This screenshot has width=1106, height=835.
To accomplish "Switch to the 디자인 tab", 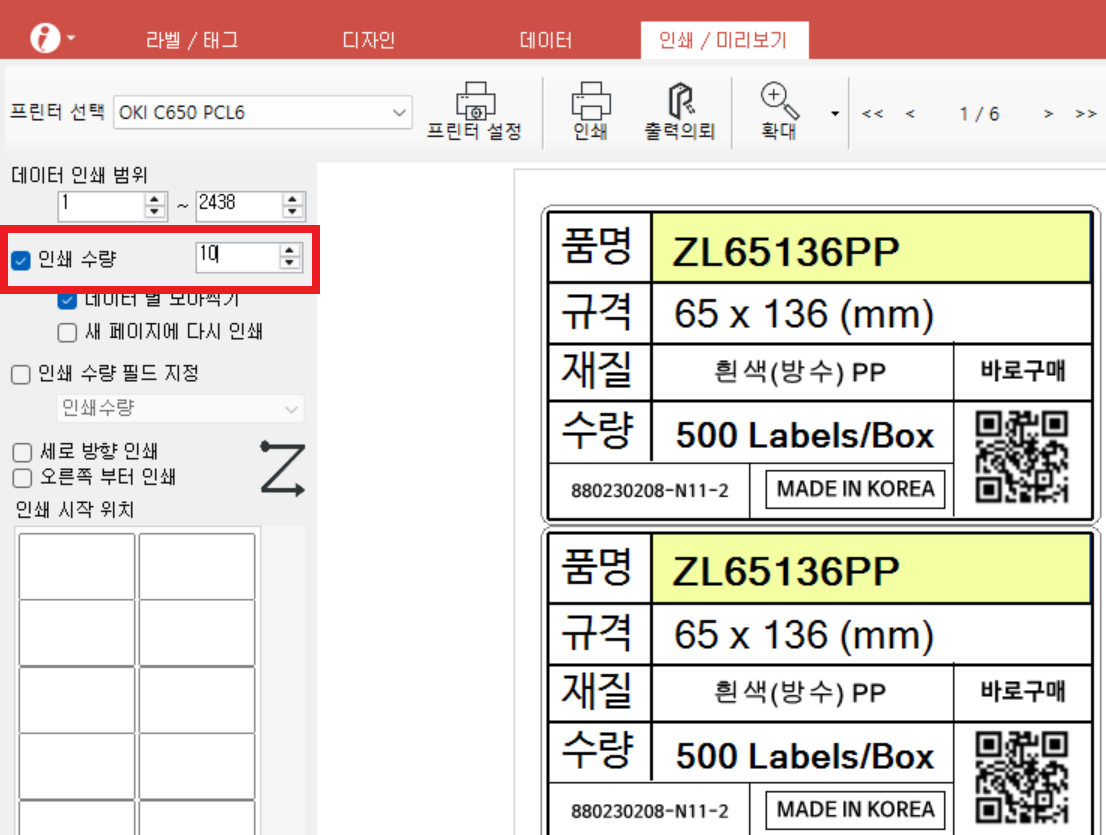I will [x=367, y=40].
